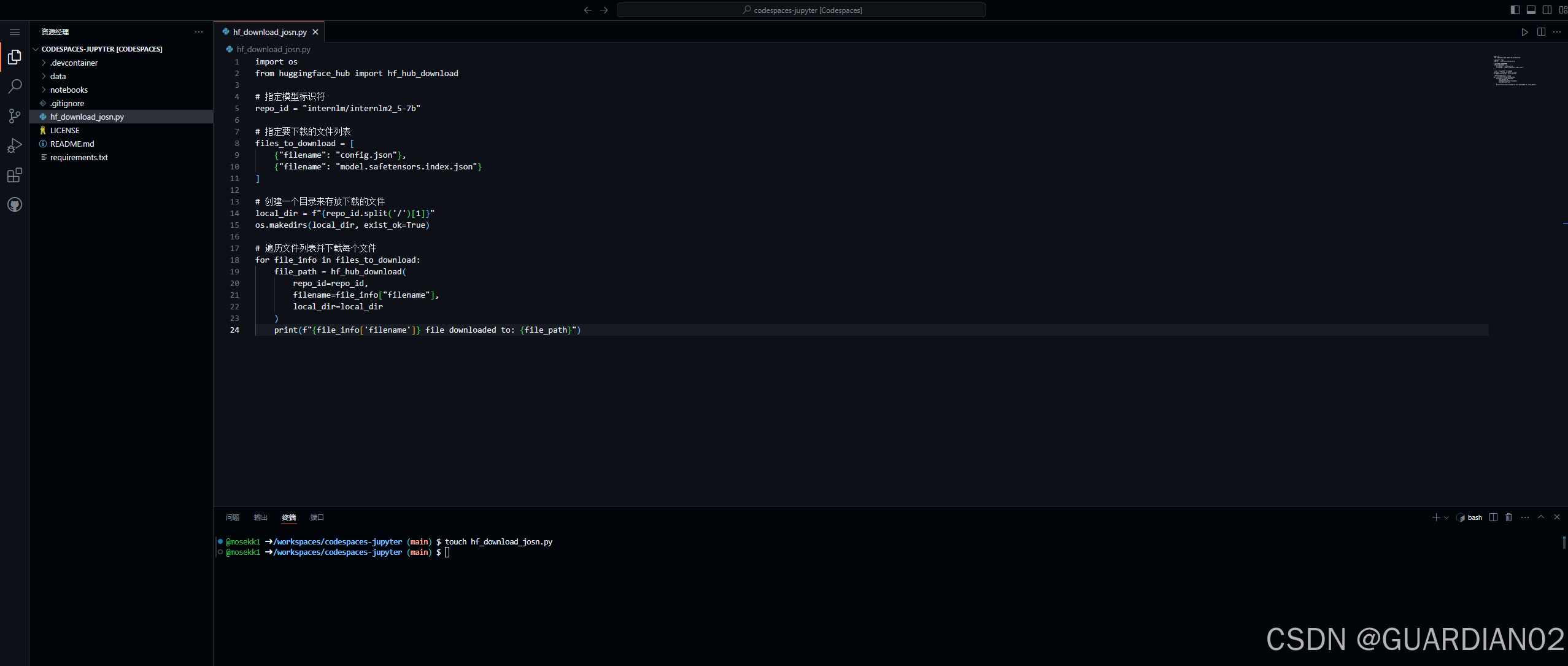Open the Source Control view
The image size is (1568, 666).
(15, 116)
